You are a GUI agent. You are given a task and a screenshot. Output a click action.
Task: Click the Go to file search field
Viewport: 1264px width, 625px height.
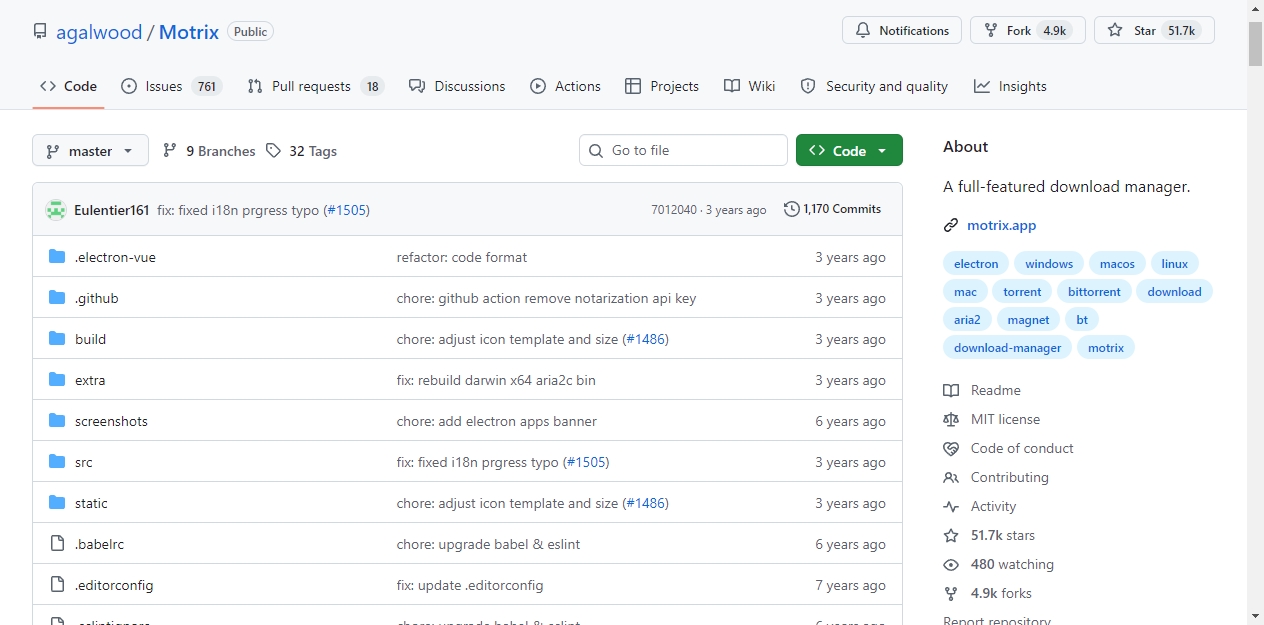[683, 150]
